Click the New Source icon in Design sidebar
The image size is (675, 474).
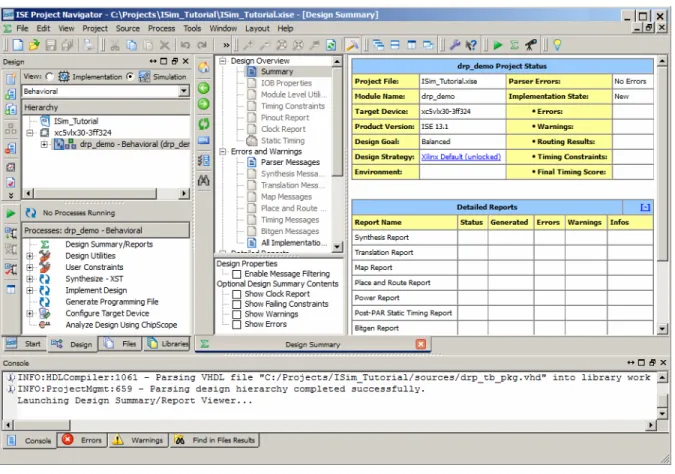[x=11, y=78]
